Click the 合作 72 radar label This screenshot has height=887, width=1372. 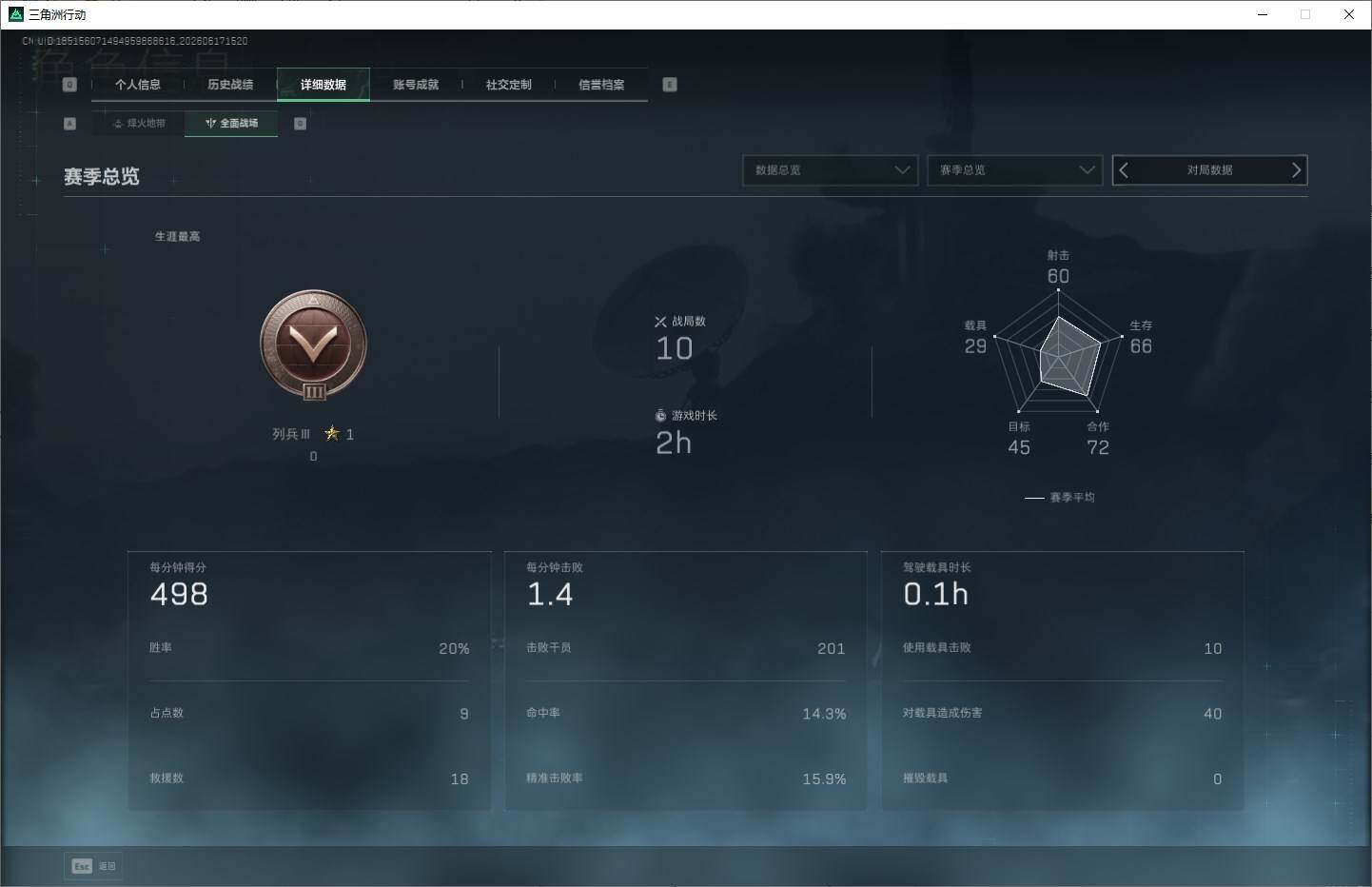1098,438
